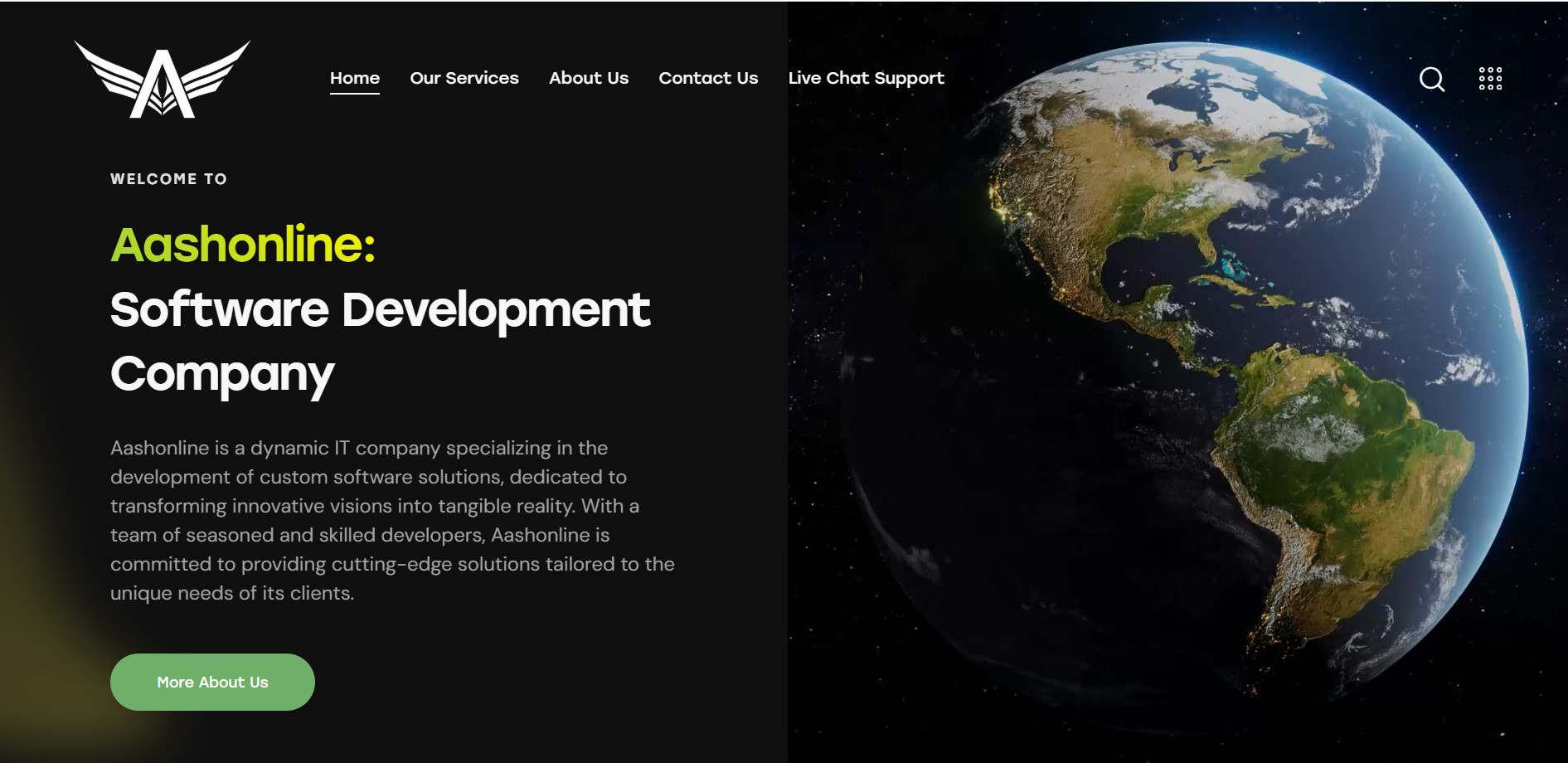Navigate to About Us in the navbar
This screenshot has width=1568, height=763.
tap(589, 78)
